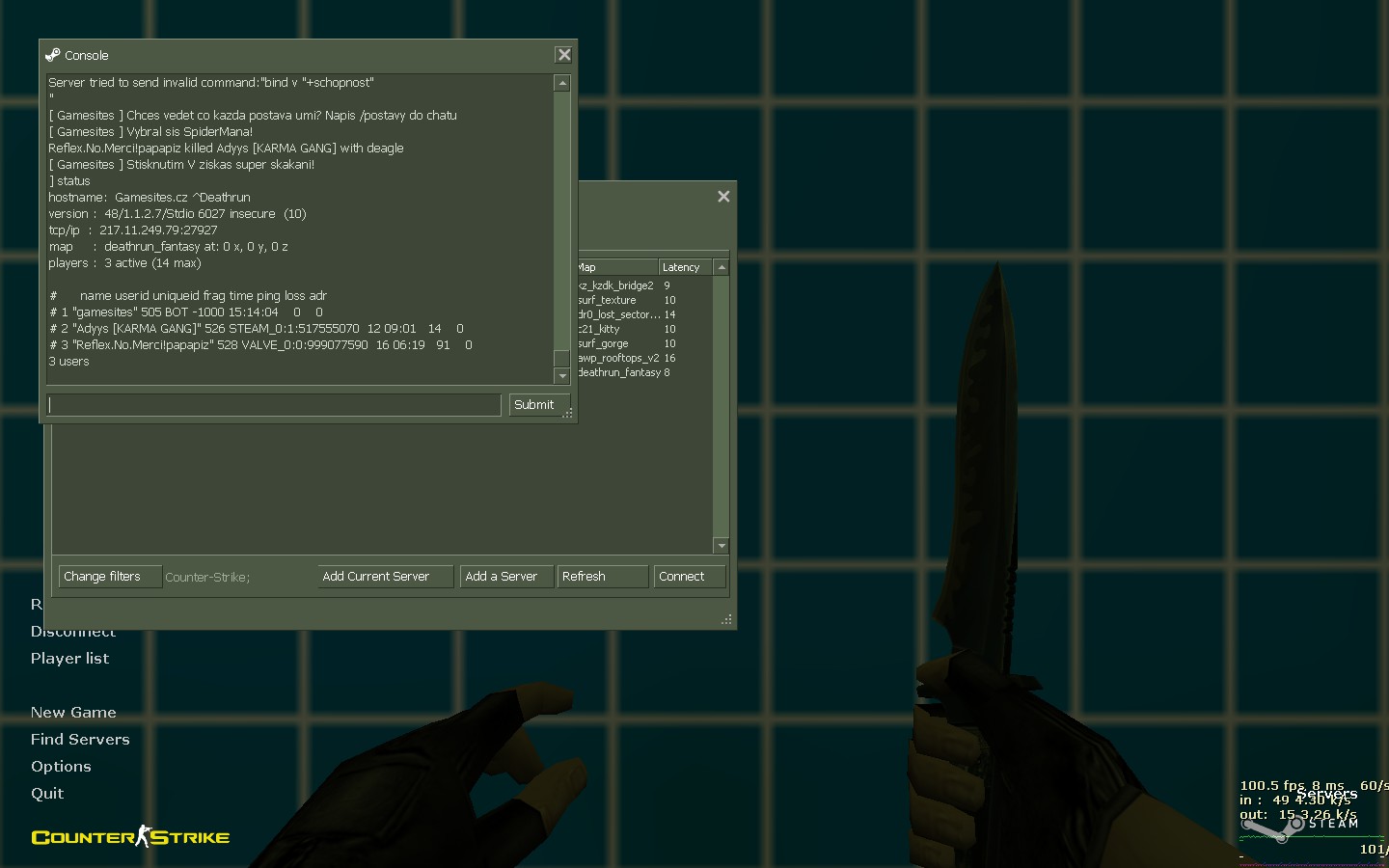Click the server list scrollbar track
This screenshot has height=868, width=1389.
(721, 406)
